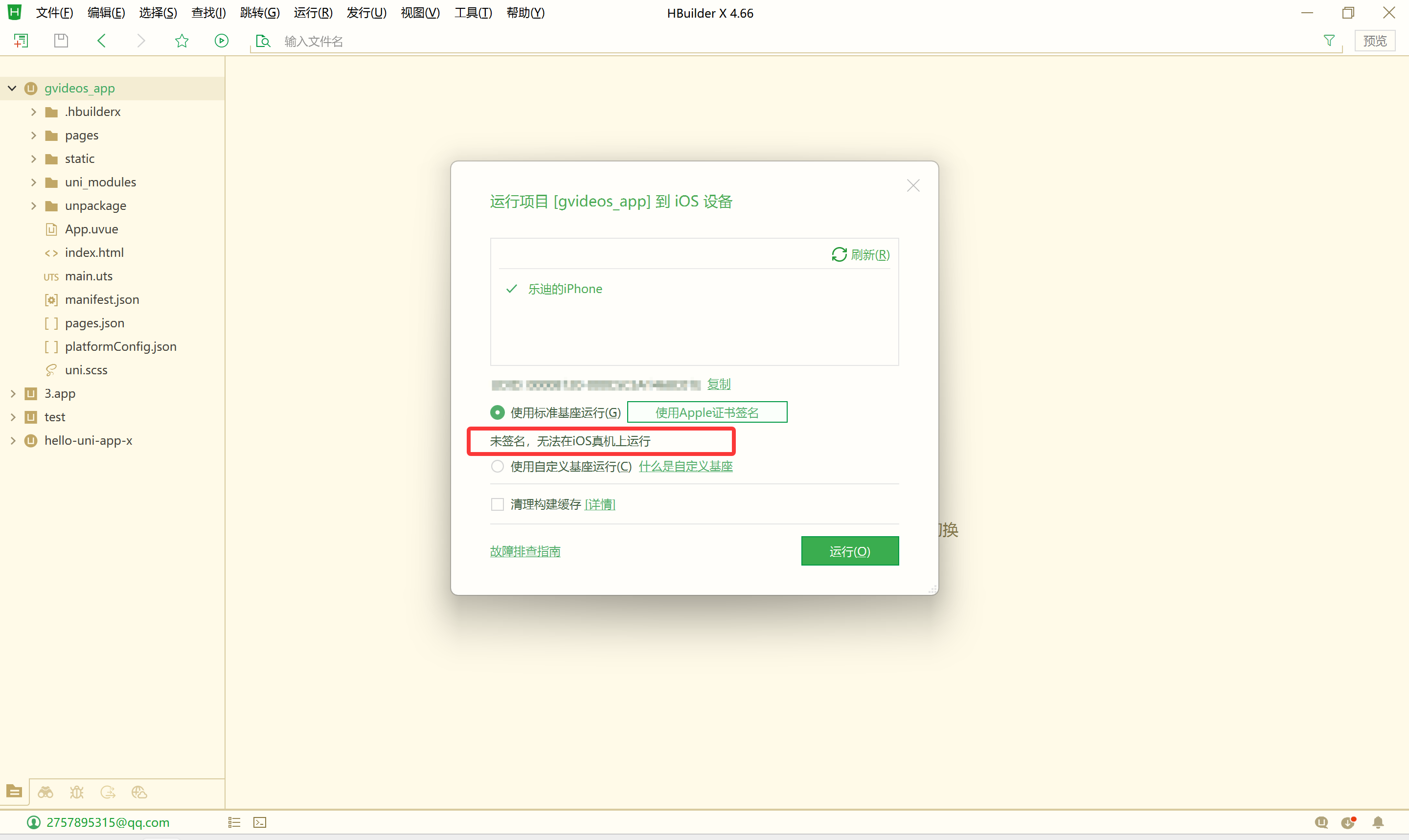Enable clear build cache checkbox

point(497,504)
